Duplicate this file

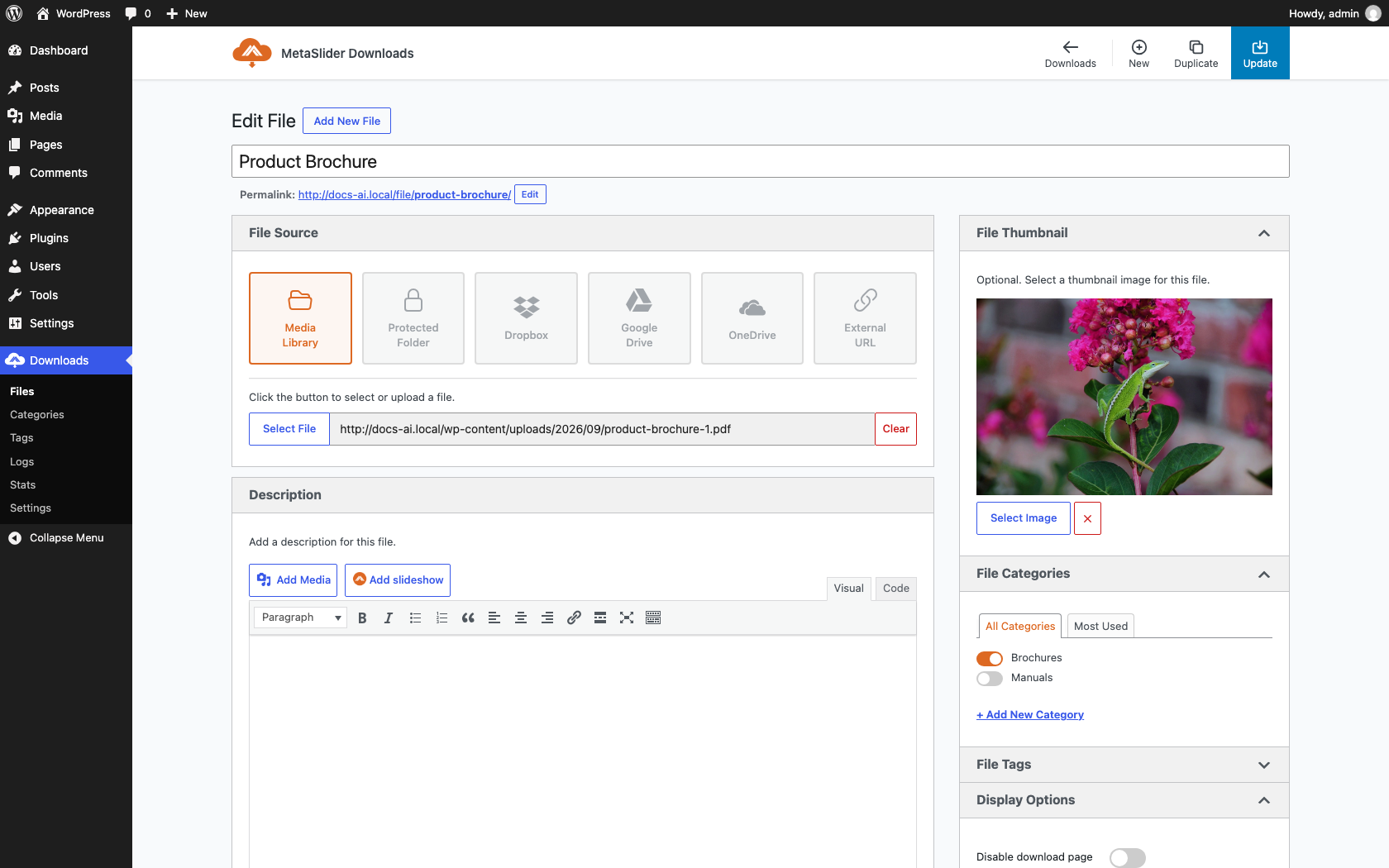coord(1196,54)
